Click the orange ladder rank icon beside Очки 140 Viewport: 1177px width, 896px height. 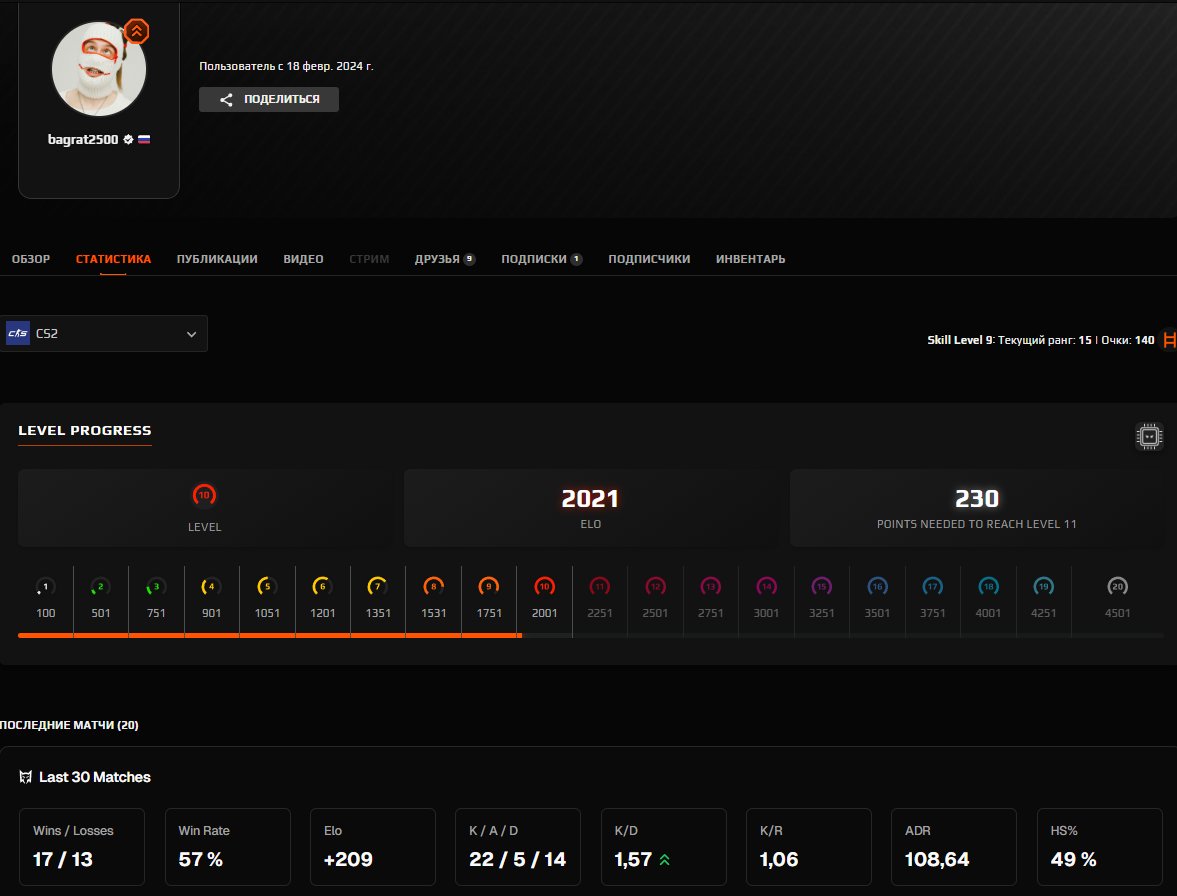[x=1169, y=340]
